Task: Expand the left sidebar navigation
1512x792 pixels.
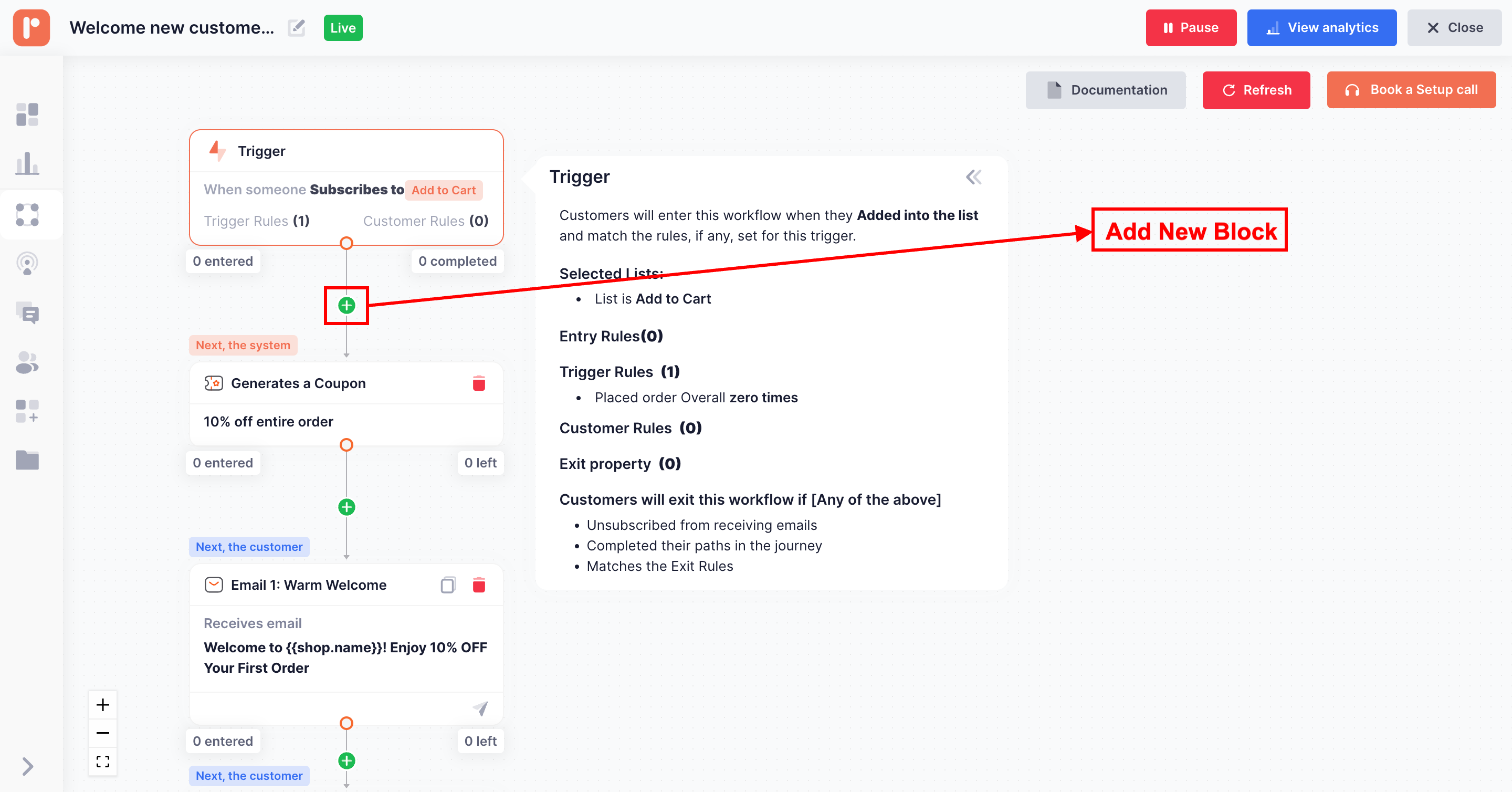Action: coord(27,766)
